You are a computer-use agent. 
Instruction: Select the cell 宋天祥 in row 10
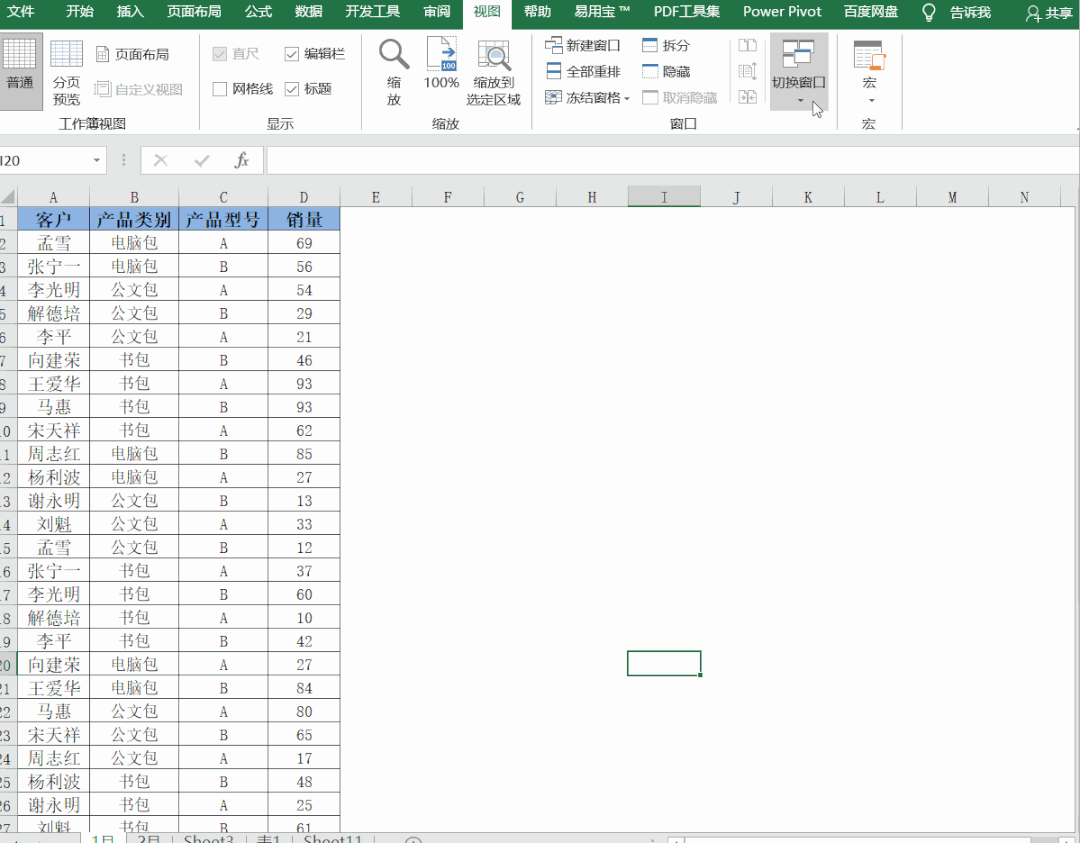click(53, 430)
